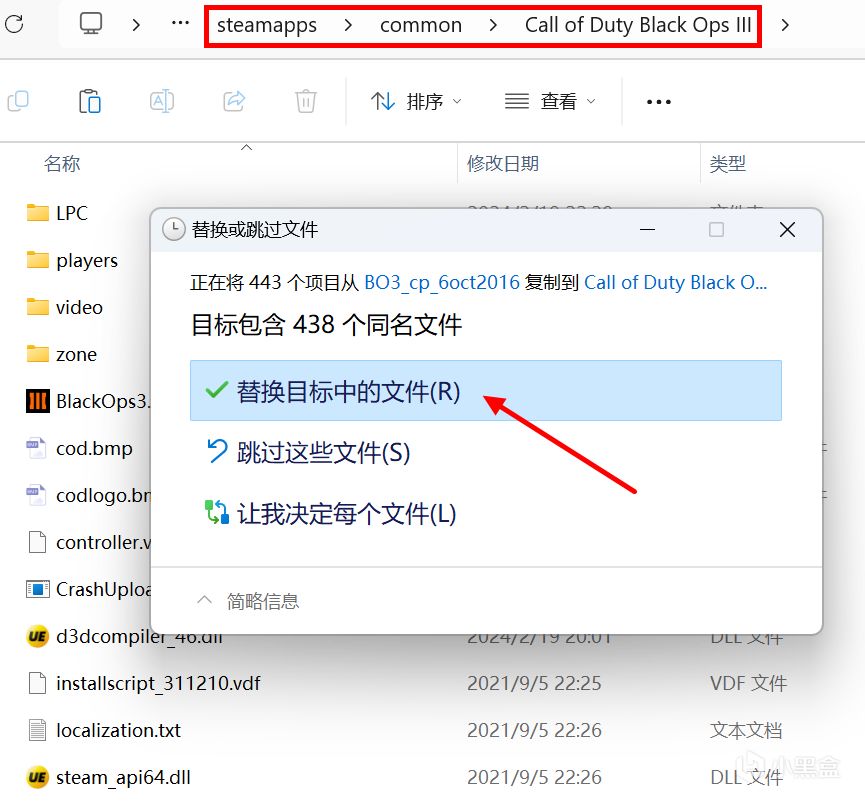Select steam_api64.dll file
Screen dimensions: 865x803
(109, 778)
